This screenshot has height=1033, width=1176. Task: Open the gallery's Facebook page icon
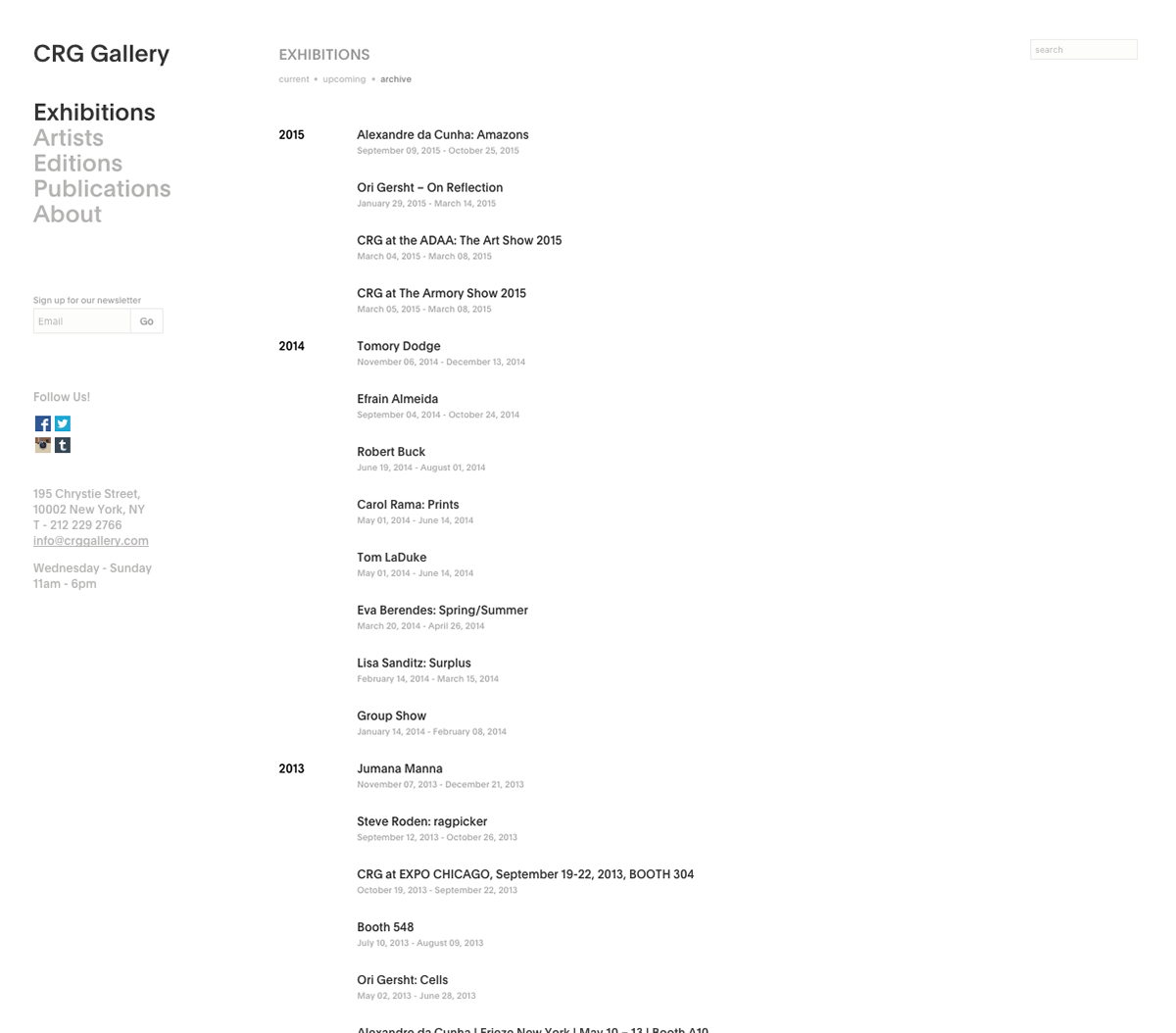(x=43, y=423)
